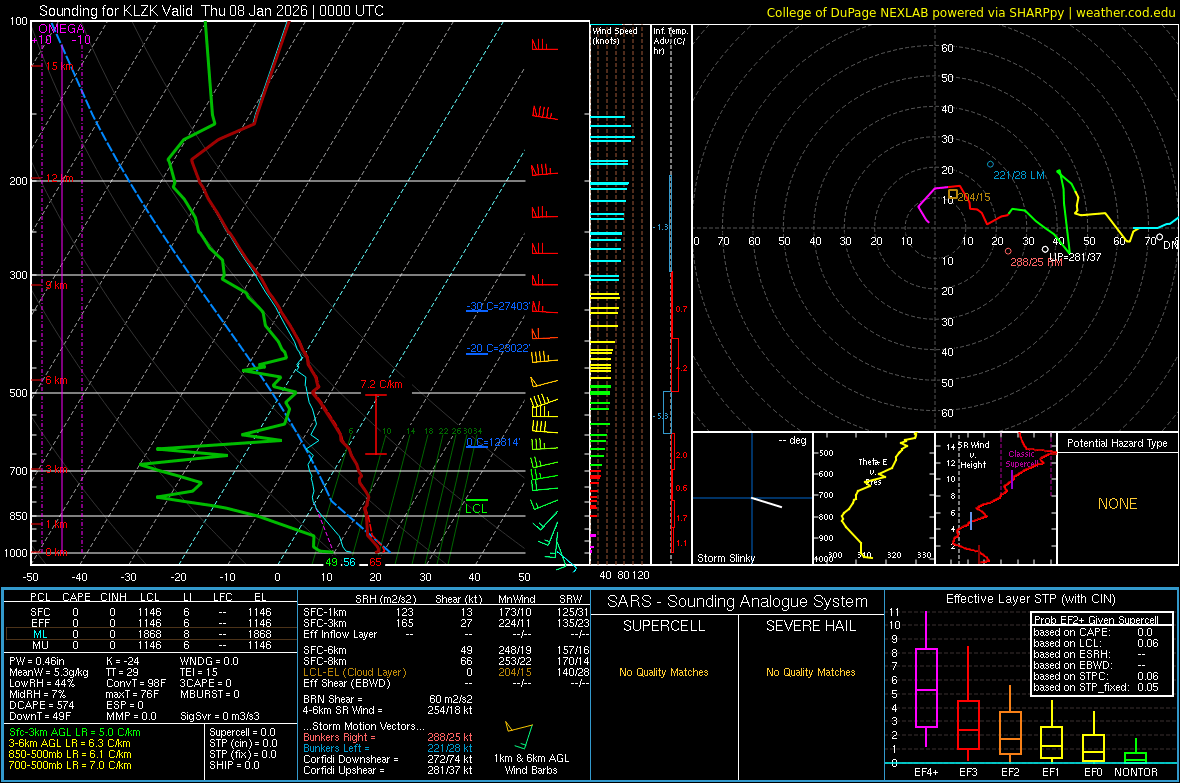
Task: Click the sounding title for KLZK
Action: (x=211, y=11)
